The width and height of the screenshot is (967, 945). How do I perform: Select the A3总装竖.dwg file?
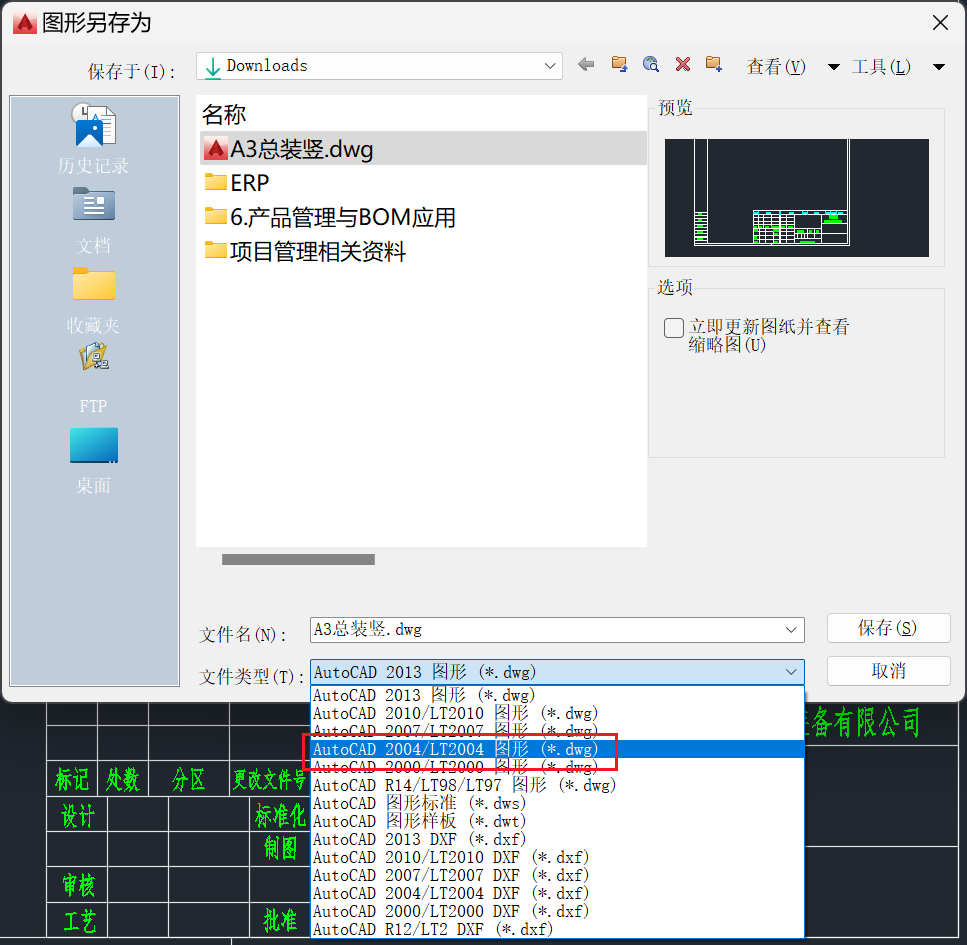423,149
